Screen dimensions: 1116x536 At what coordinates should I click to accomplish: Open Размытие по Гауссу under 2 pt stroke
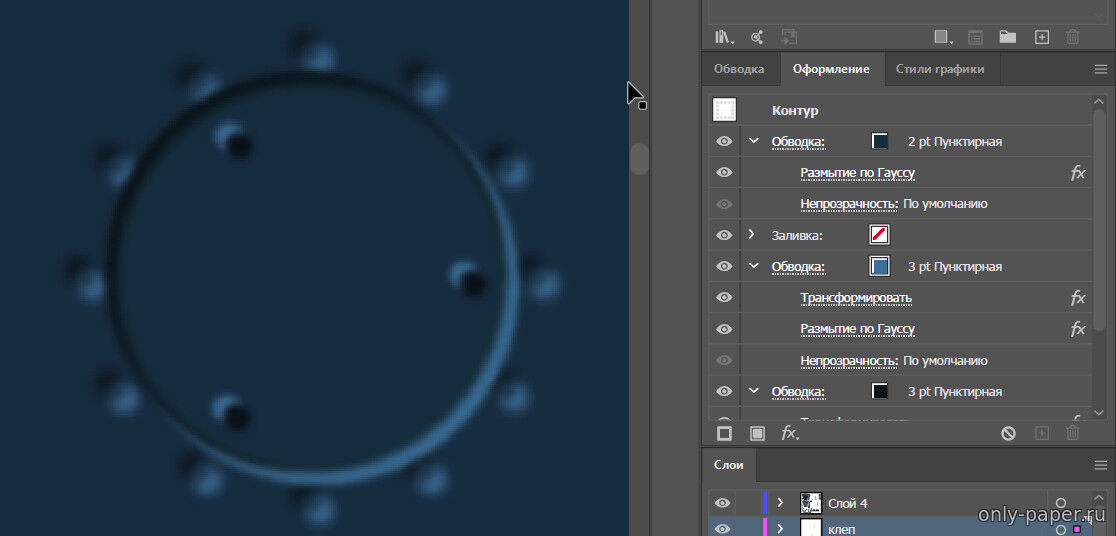point(857,173)
